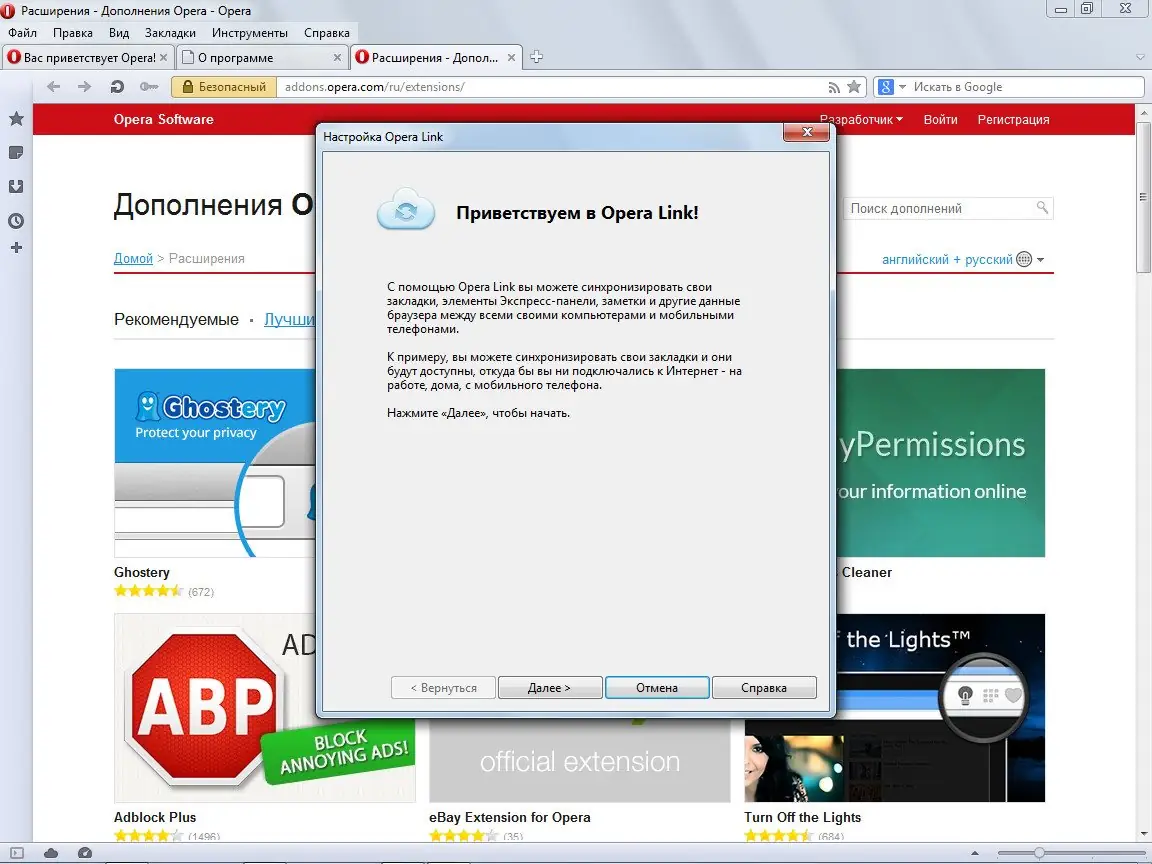Click the magnifier in Поиск дополнений field
The height and width of the screenshot is (864, 1152).
point(1042,208)
